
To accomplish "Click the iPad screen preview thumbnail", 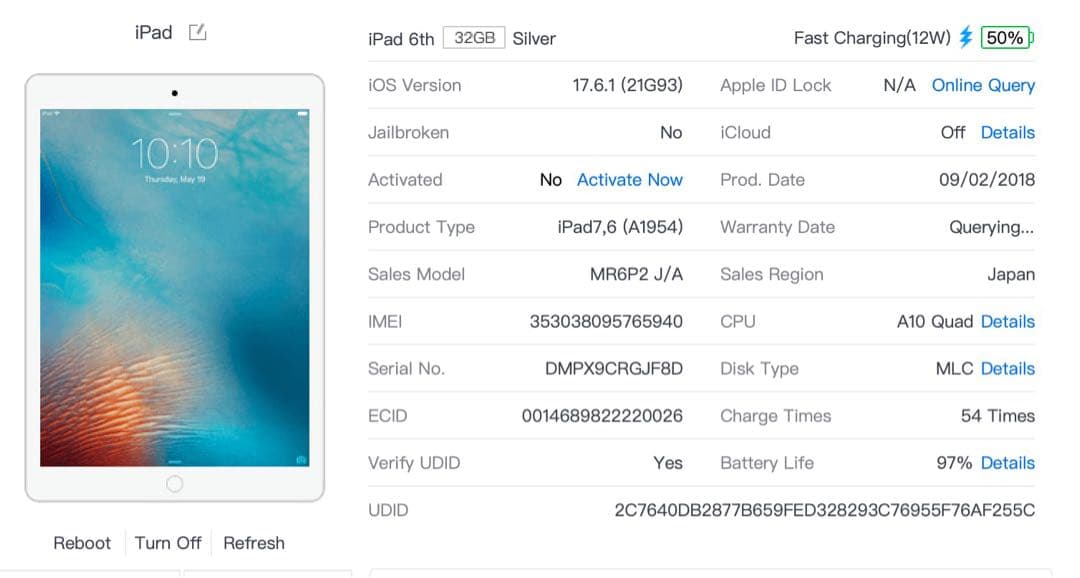I will click(x=175, y=285).
